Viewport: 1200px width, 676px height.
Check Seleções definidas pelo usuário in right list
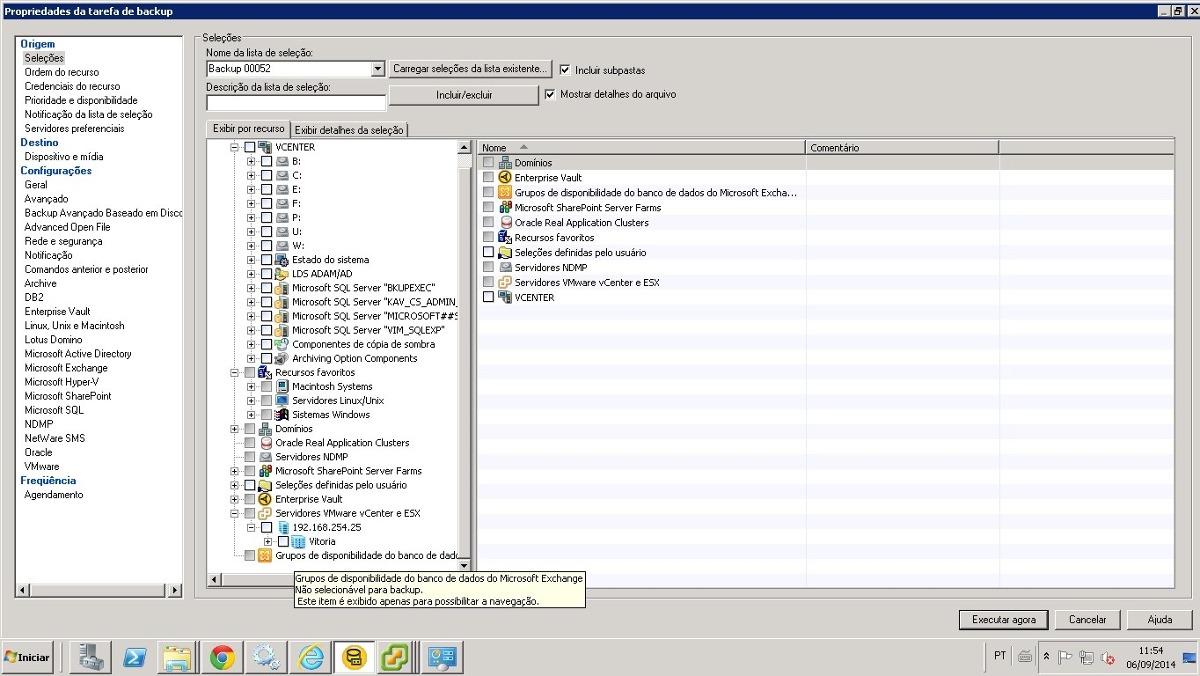(x=488, y=252)
